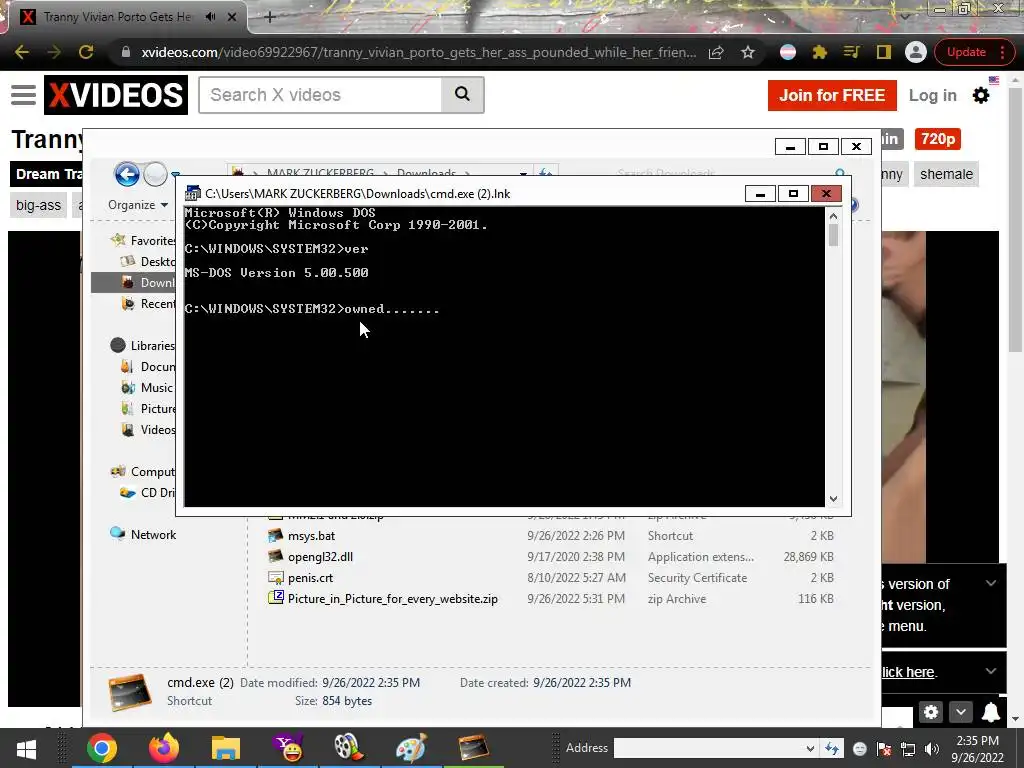This screenshot has height=768, width=1024.
Task: Share this page from the address bar
Action: (x=716, y=52)
